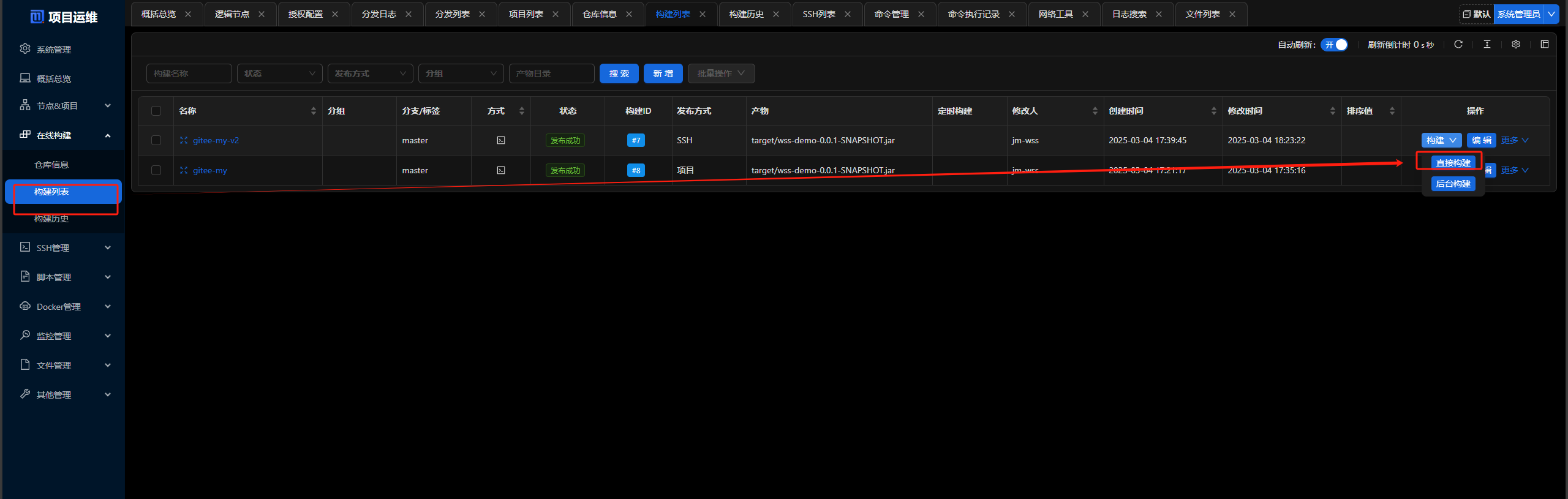The height and width of the screenshot is (499, 1568).
Task: Click build ID badge #7
Action: coord(636,140)
